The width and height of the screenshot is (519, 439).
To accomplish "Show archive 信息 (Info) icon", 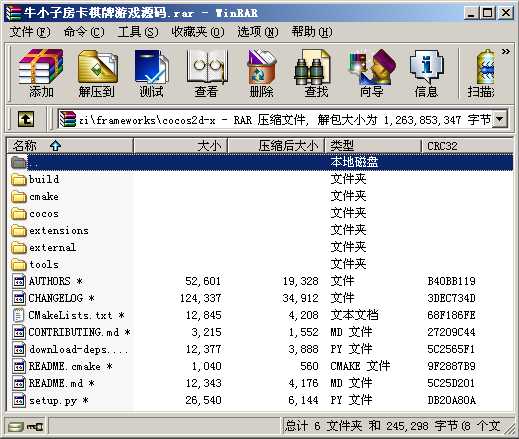I will click(x=426, y=73).
